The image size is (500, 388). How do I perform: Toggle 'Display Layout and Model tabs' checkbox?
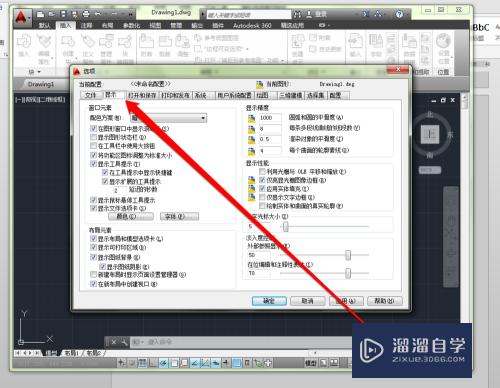coord(93,239)
